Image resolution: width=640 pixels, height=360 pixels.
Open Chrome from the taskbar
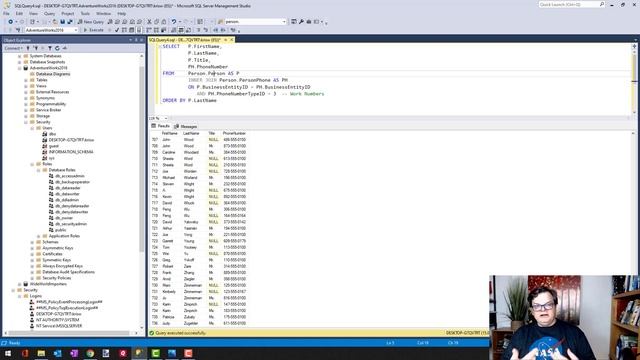click(x=90, y=353)
